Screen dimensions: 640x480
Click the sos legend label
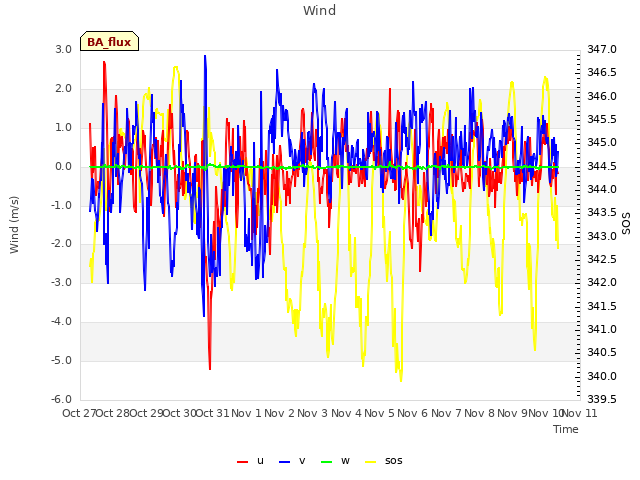click(393, 460)
